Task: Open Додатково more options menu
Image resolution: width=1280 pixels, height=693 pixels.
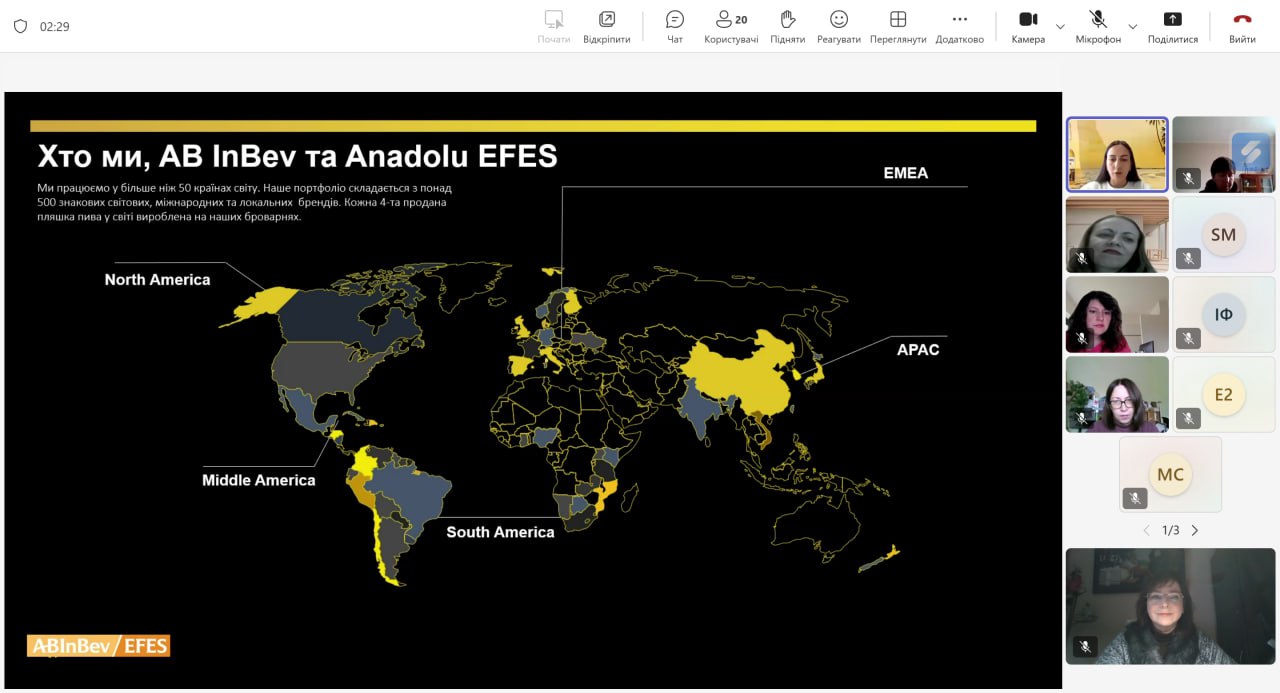Action: click(x=959, y=26)
